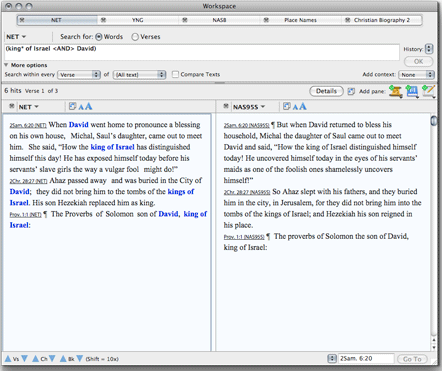Image resolution: width=442 pixels, height=371 pixels.
Task: Close the Christian Biography 2 tab
Action: [347, 20]
